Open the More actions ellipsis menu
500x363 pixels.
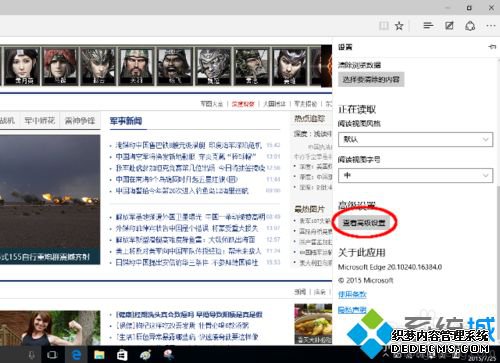491,26
